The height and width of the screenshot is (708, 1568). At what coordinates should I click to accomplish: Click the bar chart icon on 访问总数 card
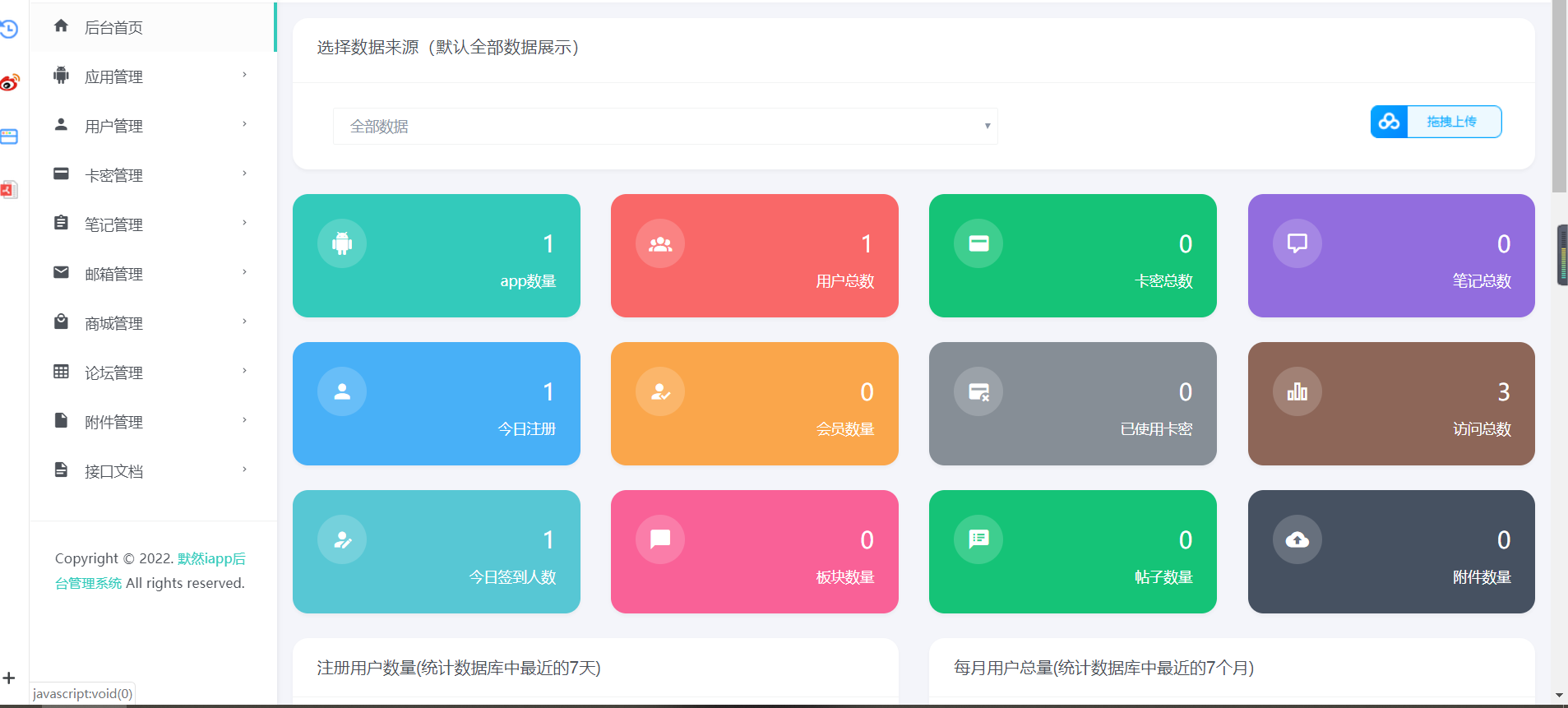click(x=1297, y=391)
